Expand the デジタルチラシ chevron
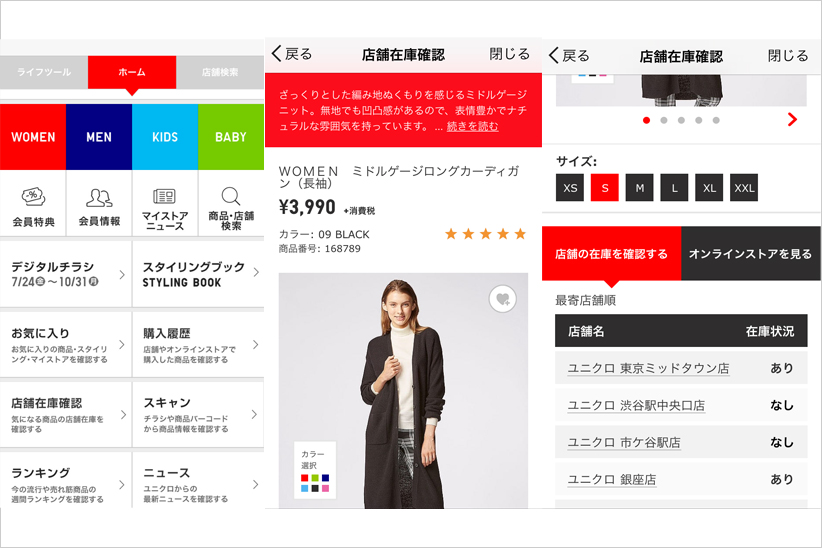Image resolution: width=822 pixels, height=548 pixels. click(x=122, y=274)
